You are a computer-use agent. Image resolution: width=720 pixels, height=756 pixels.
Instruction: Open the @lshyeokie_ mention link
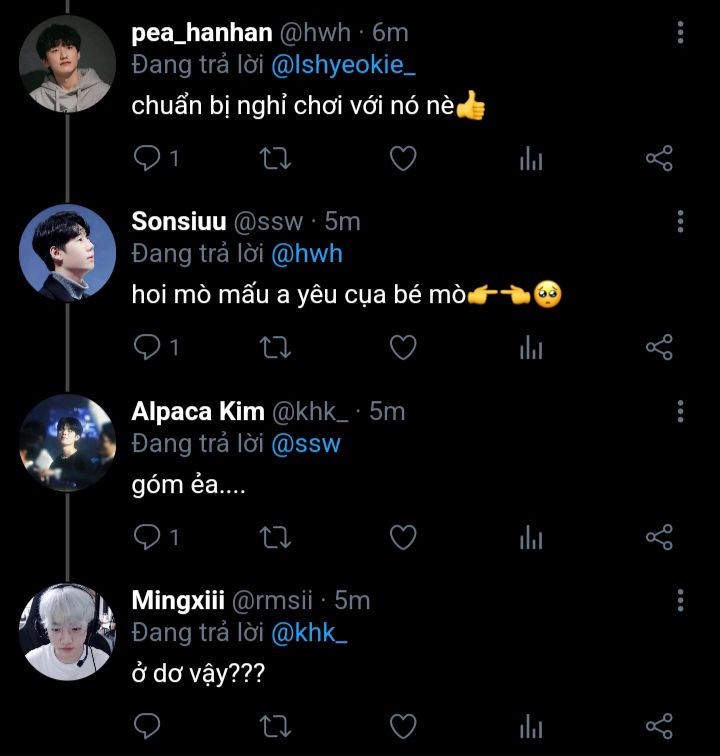(x=341, y=65)
